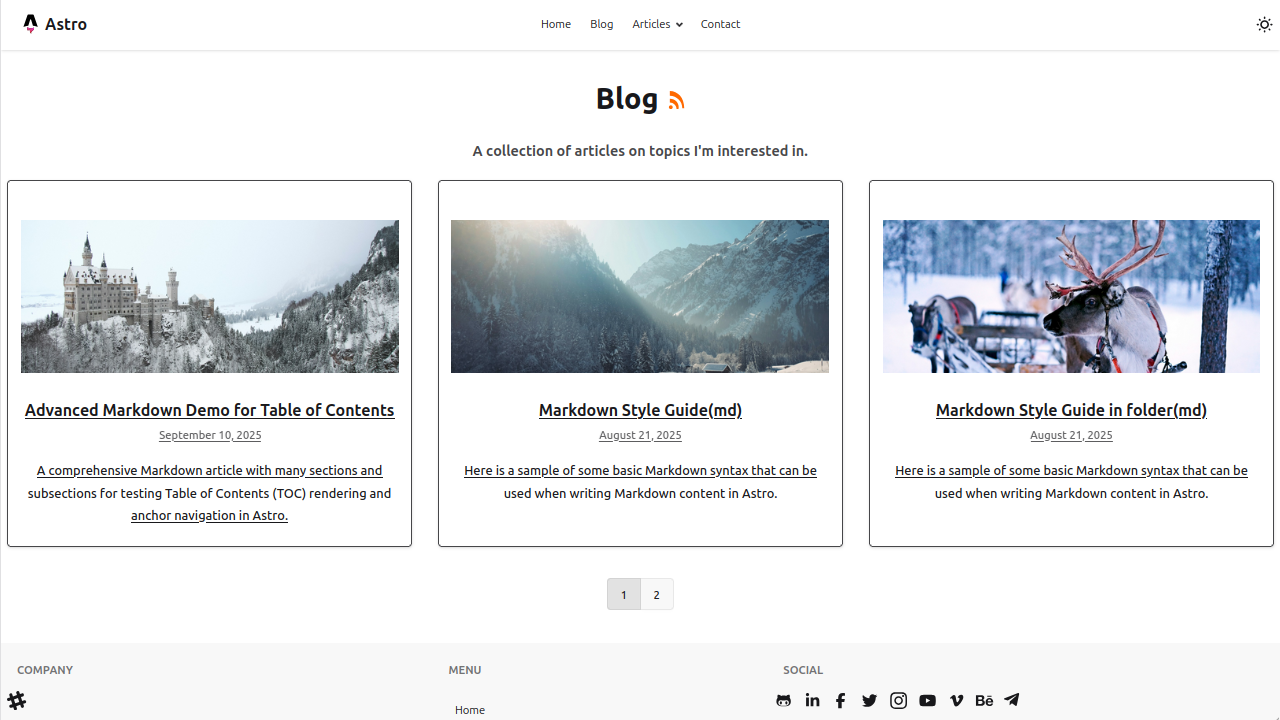Click August 21, 2025 under Markdown Style Guide(md)
1280x720 pixels.
point(640,435)
